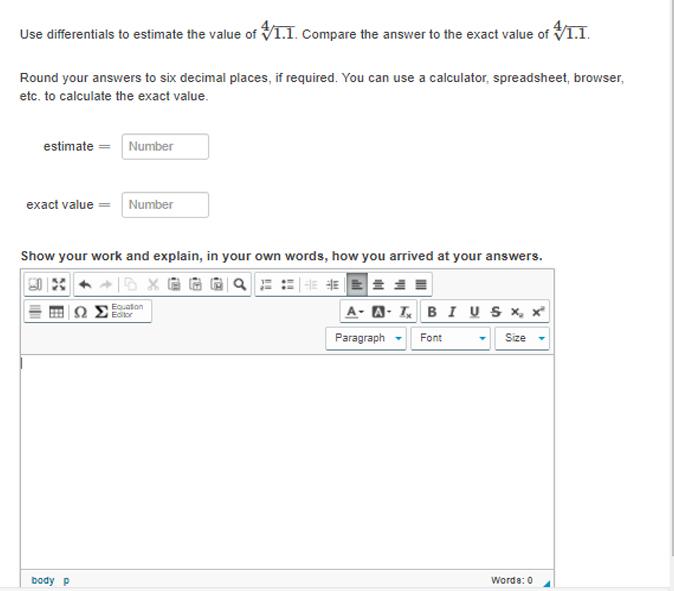Click the editor resize handle

click(547, 583)
